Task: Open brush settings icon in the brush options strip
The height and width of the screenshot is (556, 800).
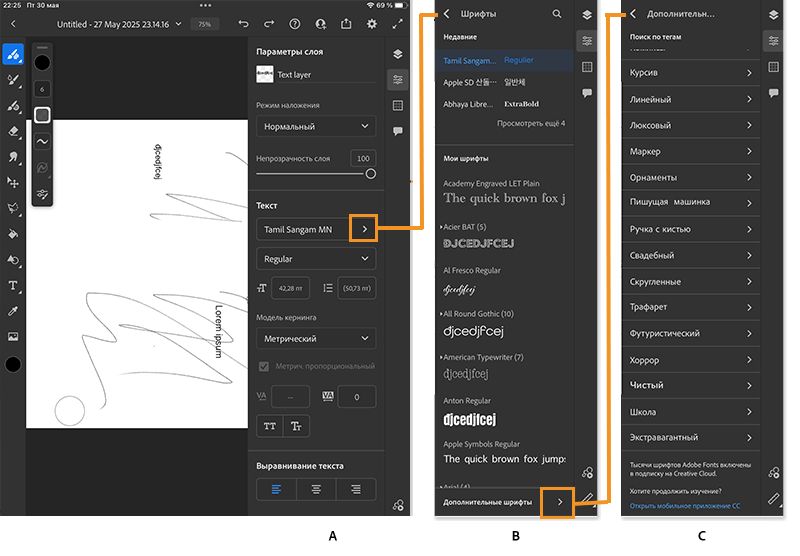Action: [42, 194]
